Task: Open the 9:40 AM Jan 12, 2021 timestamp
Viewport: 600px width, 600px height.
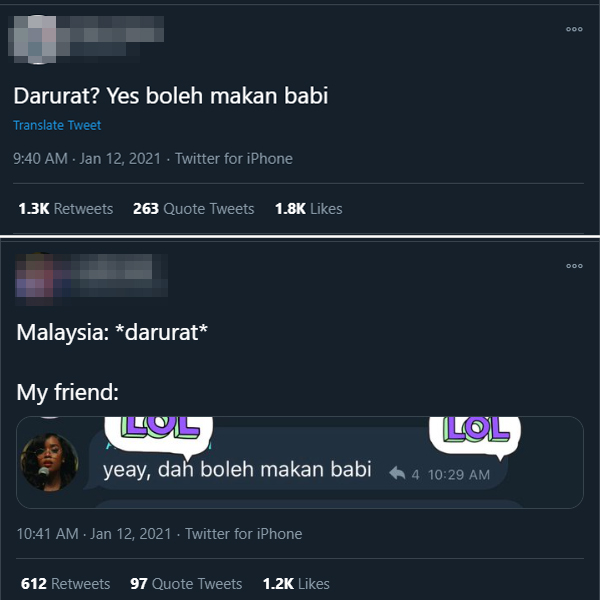Action: 87,159
